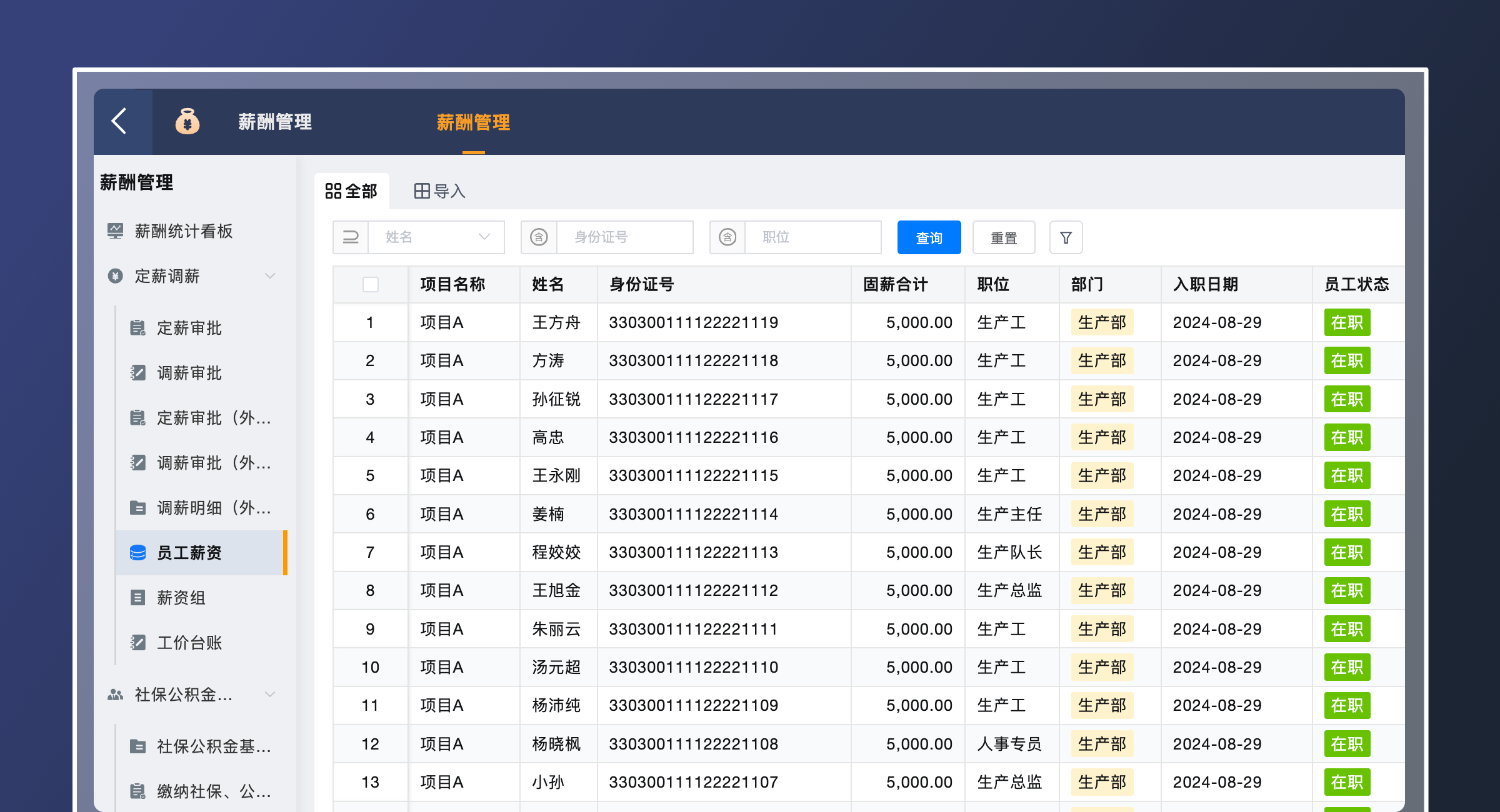The height and width of the screenshot is (812, 1500).
Task: Switch to the 导入 tab
Action: (x=439, y=191)
